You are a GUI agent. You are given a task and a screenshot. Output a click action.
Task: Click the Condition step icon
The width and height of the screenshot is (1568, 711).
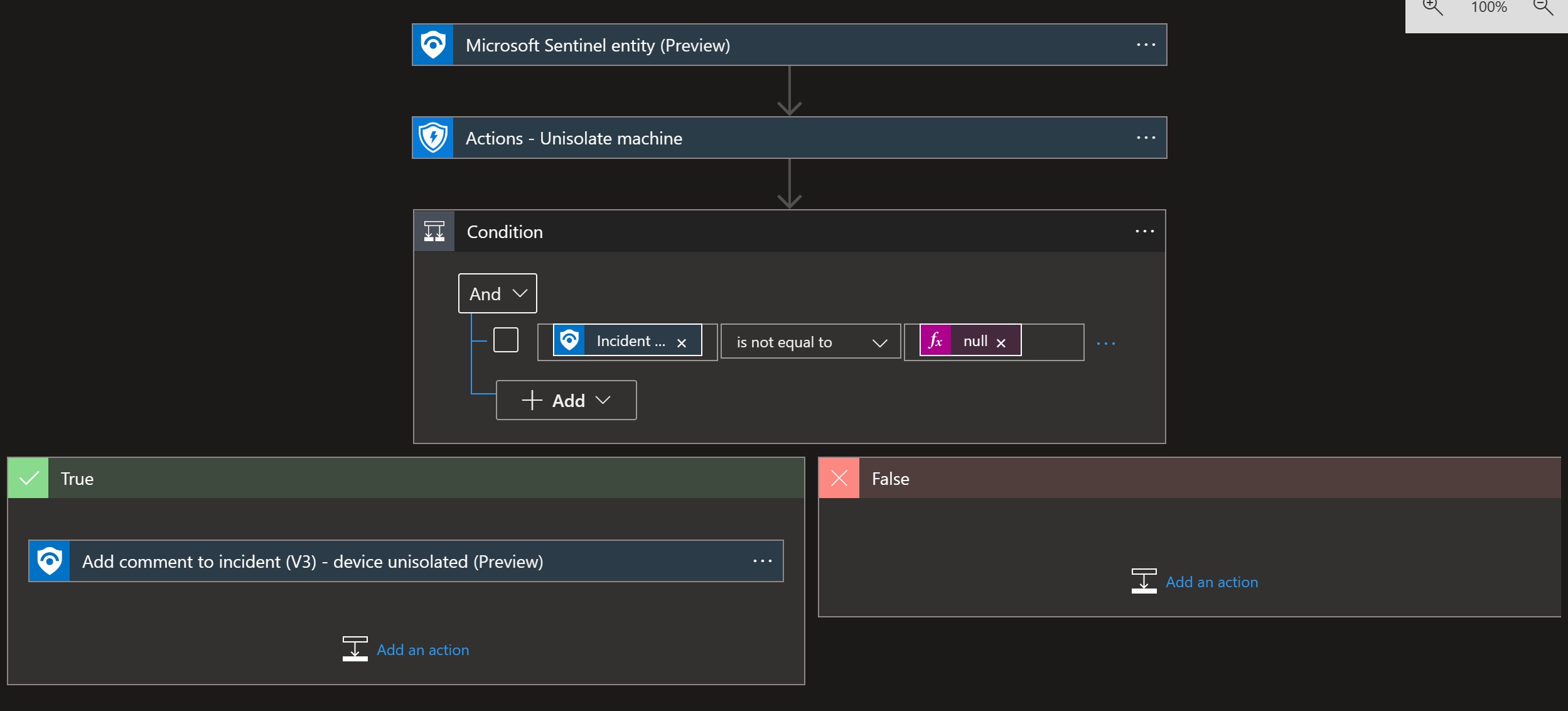click(436, 230)
